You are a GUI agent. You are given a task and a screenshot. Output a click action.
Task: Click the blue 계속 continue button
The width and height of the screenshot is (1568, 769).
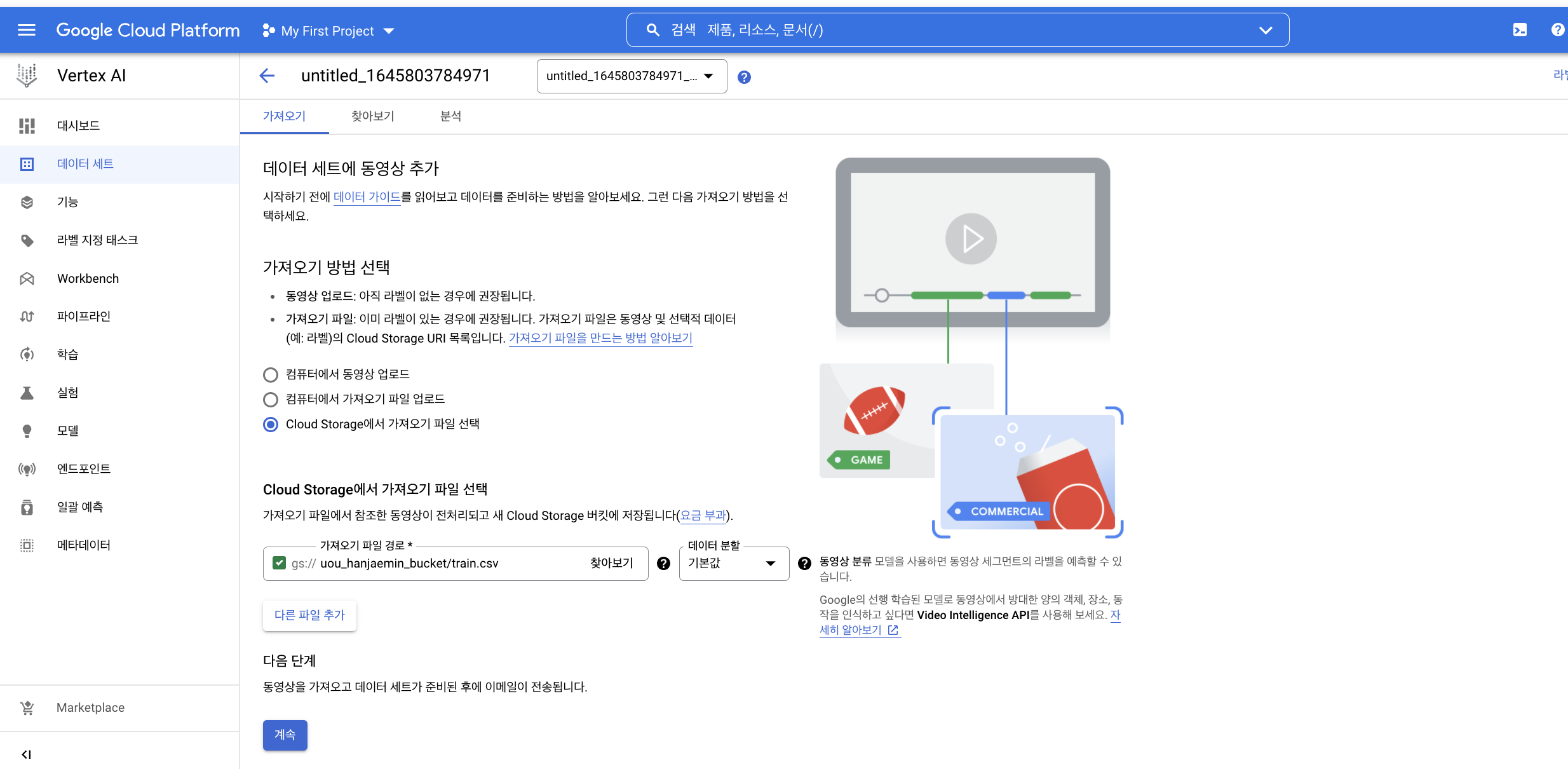[285, 735]
